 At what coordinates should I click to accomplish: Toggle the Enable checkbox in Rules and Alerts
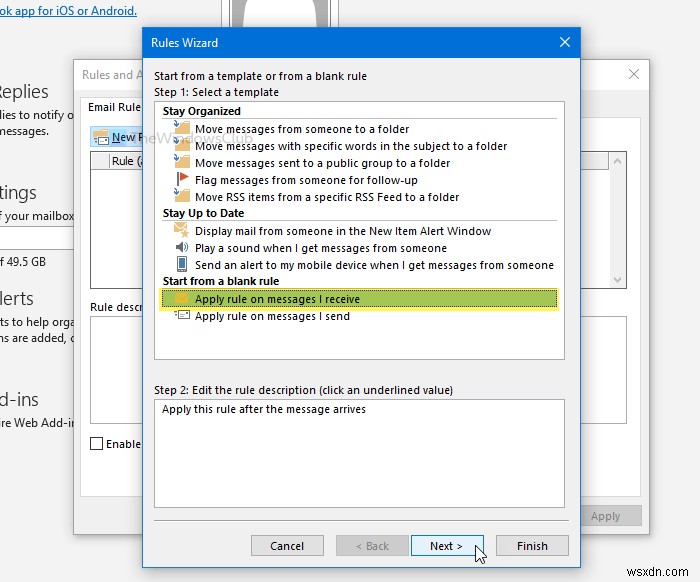pyautogui.click(x=96, y=444)
